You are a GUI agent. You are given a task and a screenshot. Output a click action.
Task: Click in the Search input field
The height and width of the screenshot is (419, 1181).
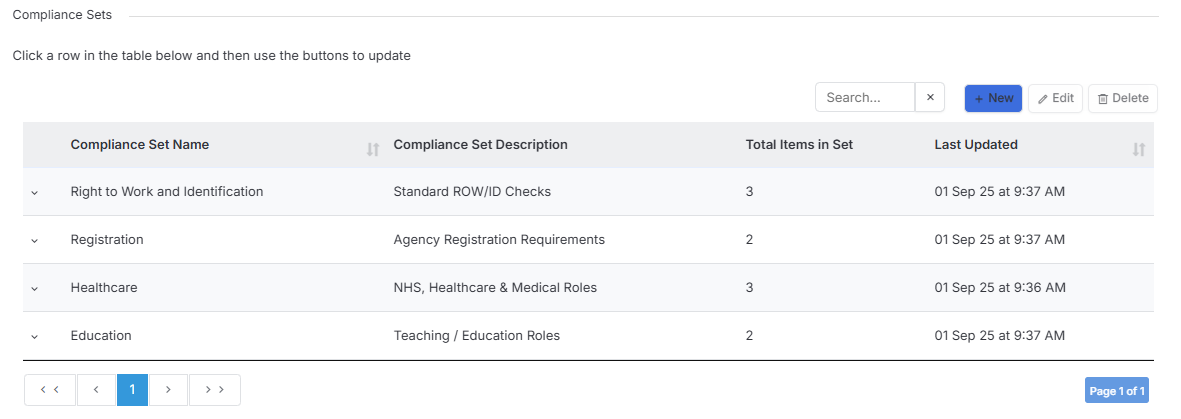[x=865, y=97]
